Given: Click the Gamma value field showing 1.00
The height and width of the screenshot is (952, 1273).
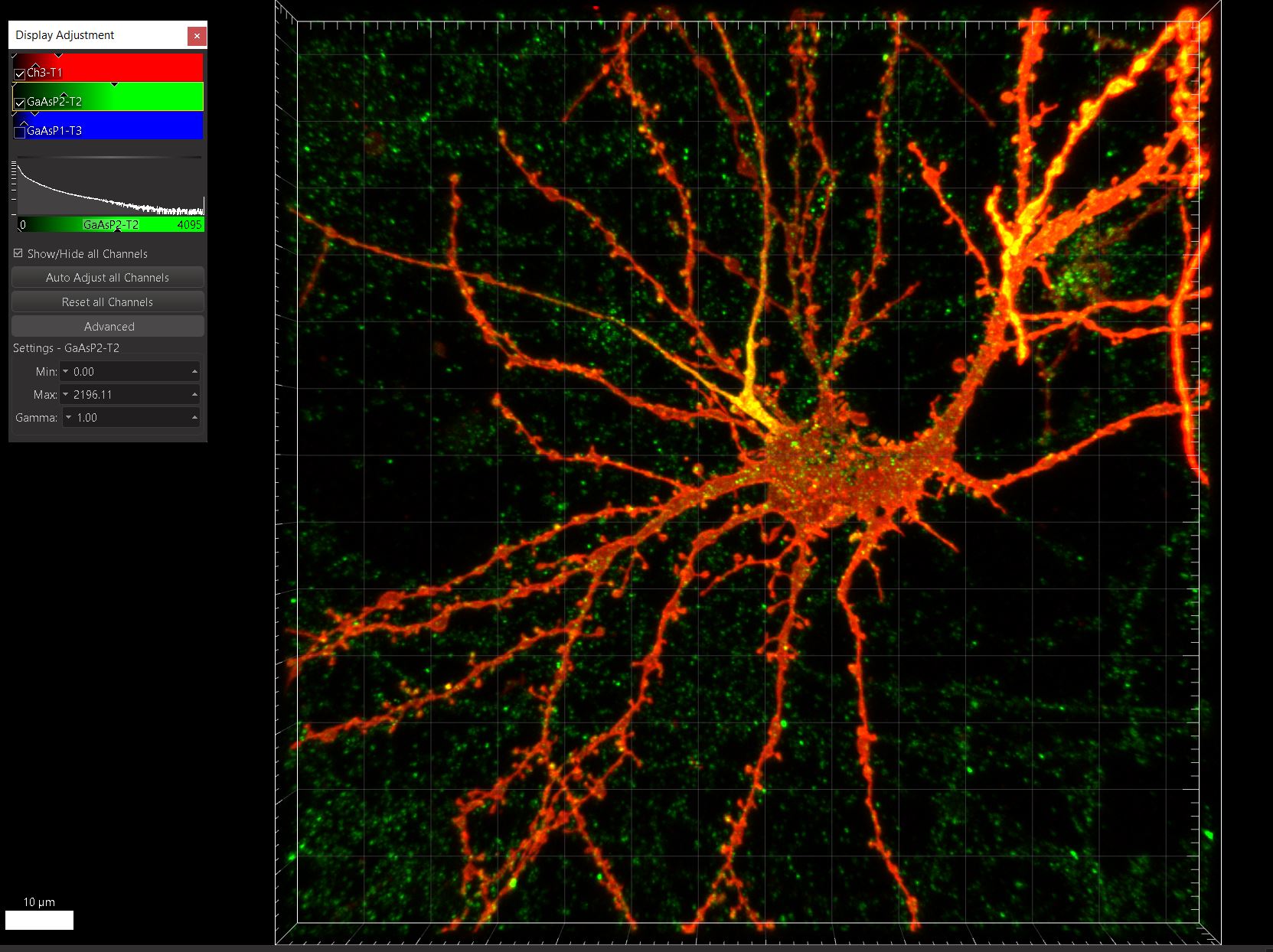Looking at the screenshot, I should [x=132, y=417].
